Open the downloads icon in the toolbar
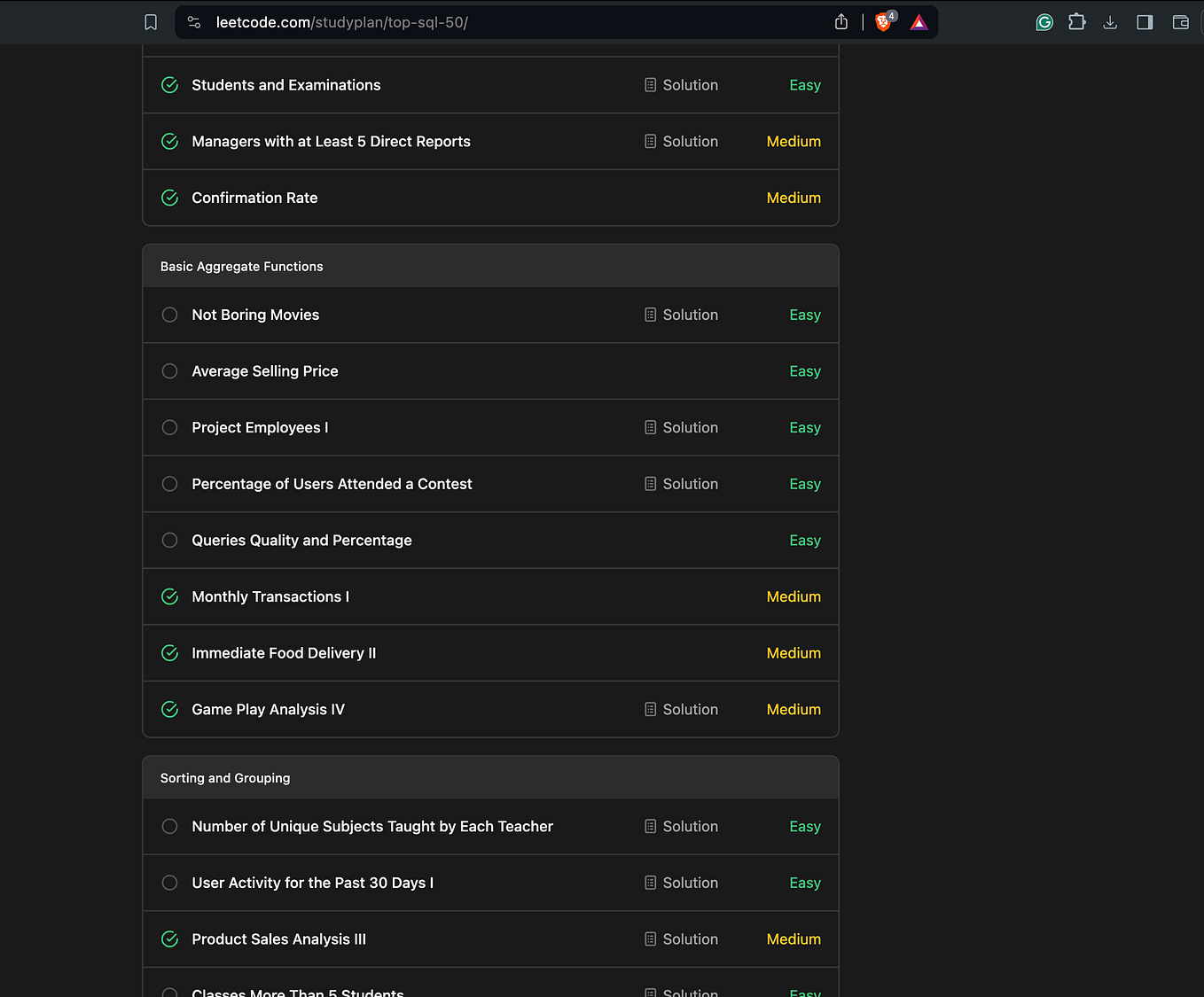 point(1110,21)
